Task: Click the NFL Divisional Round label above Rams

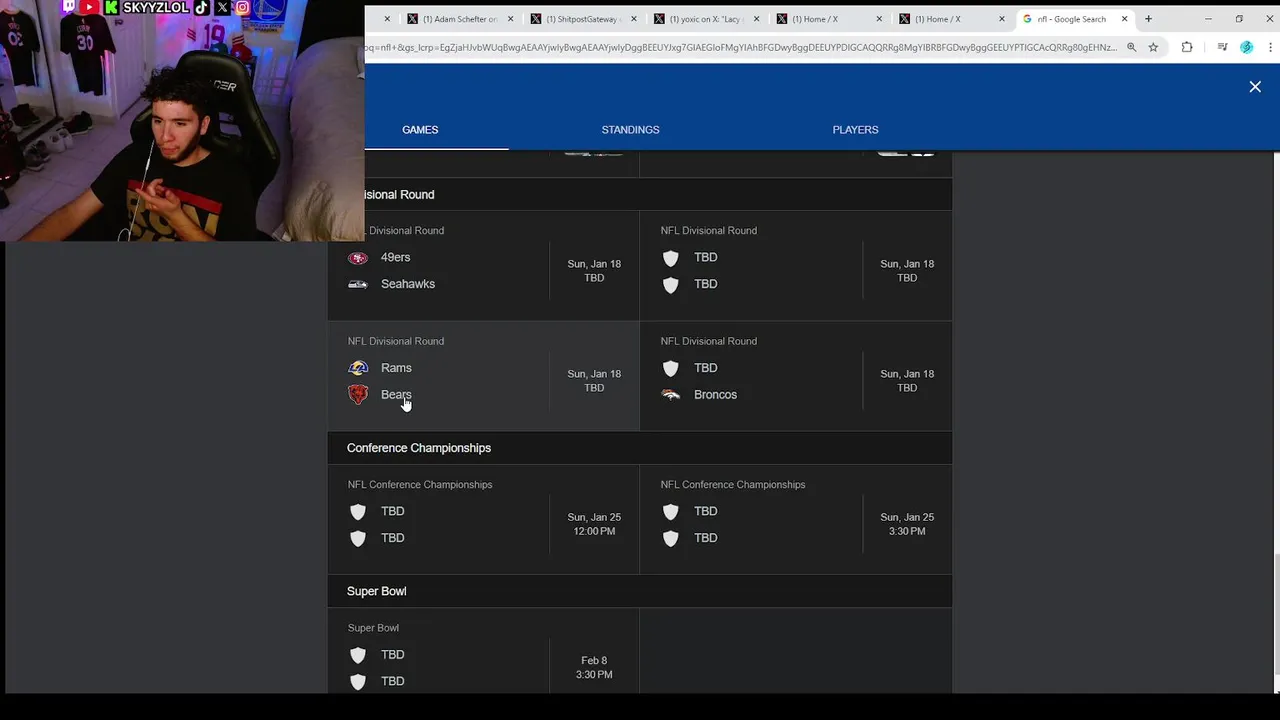Action: pos(396,341)
